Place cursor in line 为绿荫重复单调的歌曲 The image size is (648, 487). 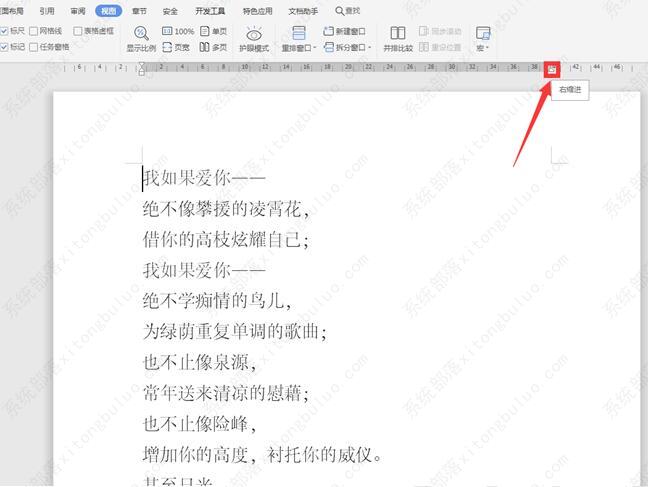pyautogui.click(x=235, y=331)
